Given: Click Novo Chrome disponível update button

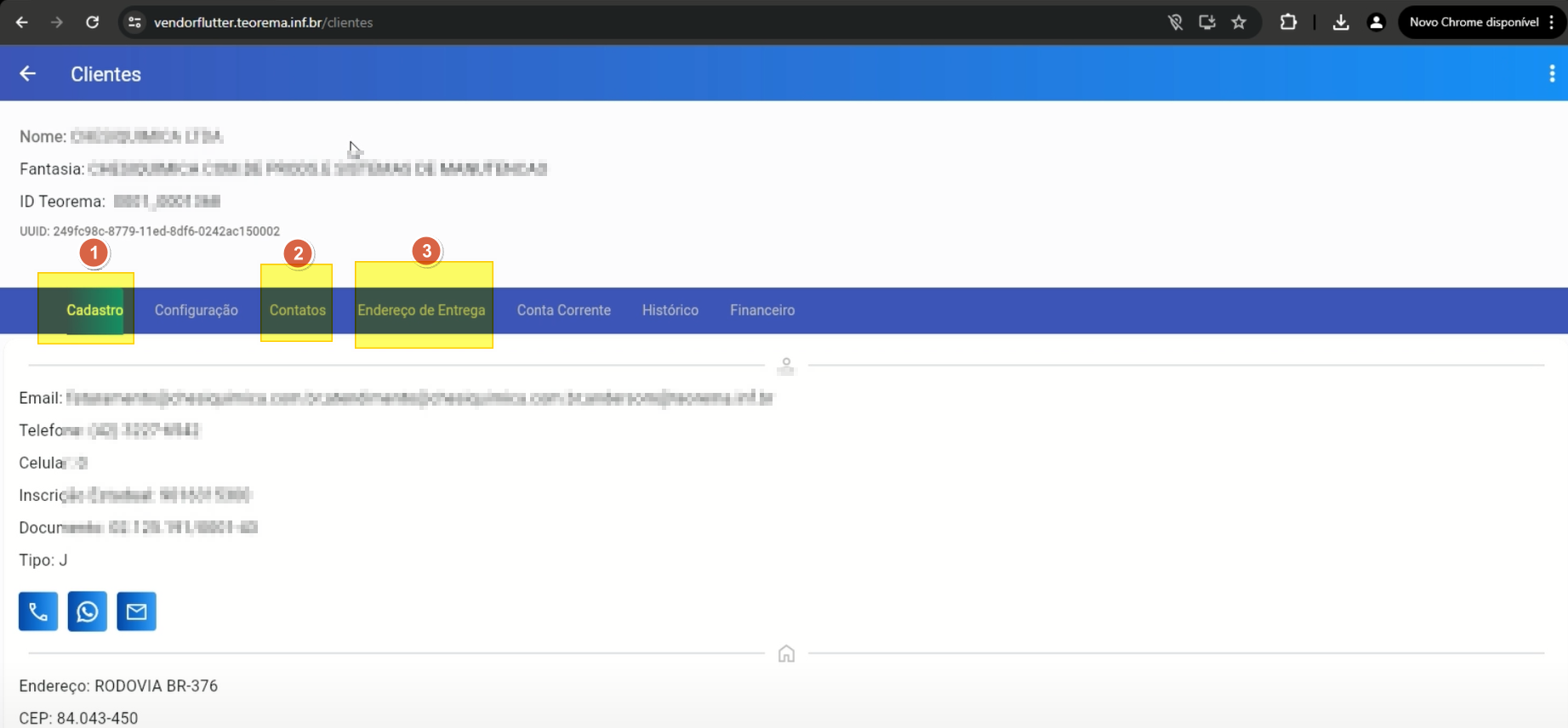Looking at the screenshot, I should tap(1474, 22).
